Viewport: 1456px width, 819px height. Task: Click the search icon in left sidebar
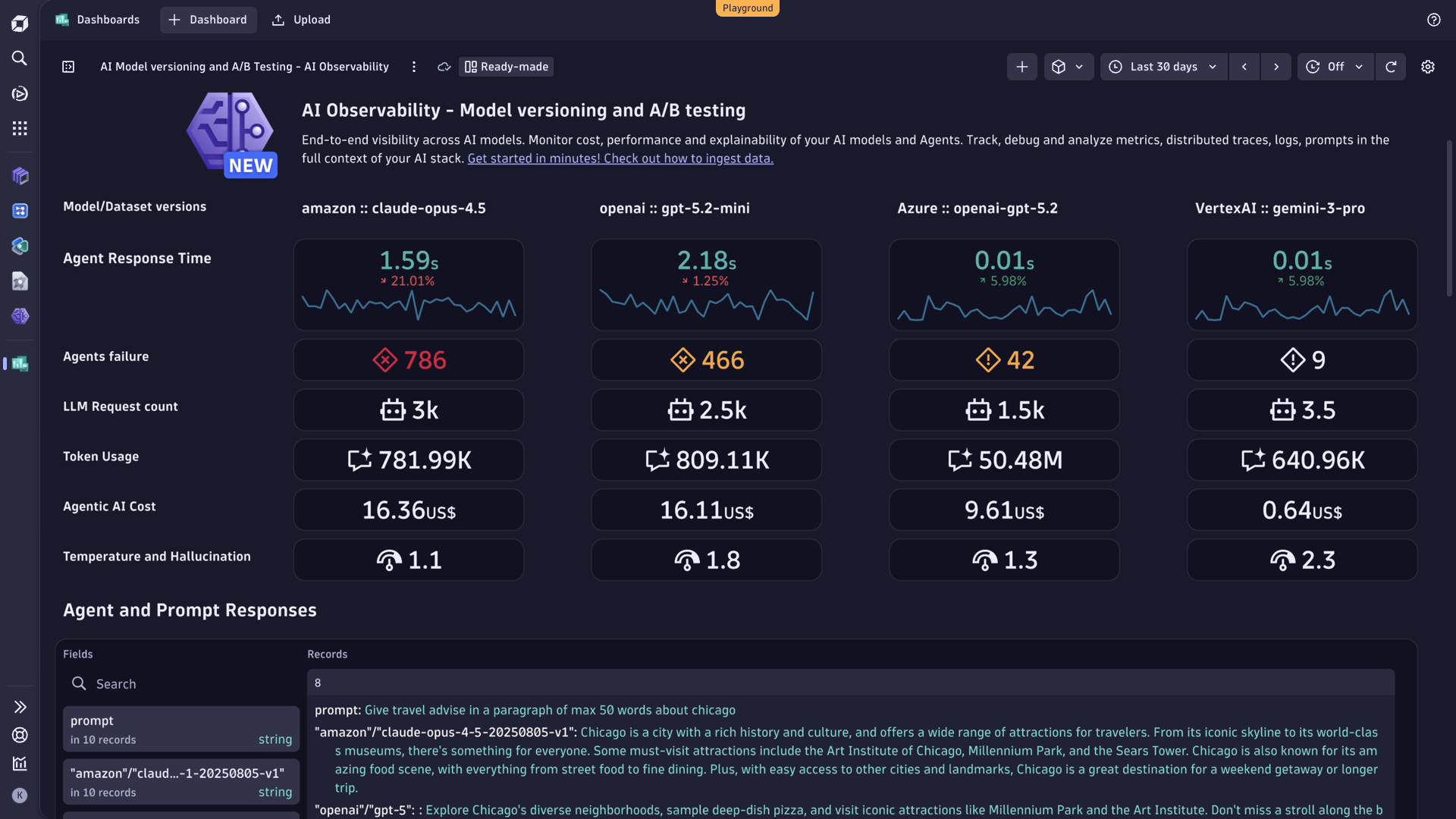(x=20, y=58)
